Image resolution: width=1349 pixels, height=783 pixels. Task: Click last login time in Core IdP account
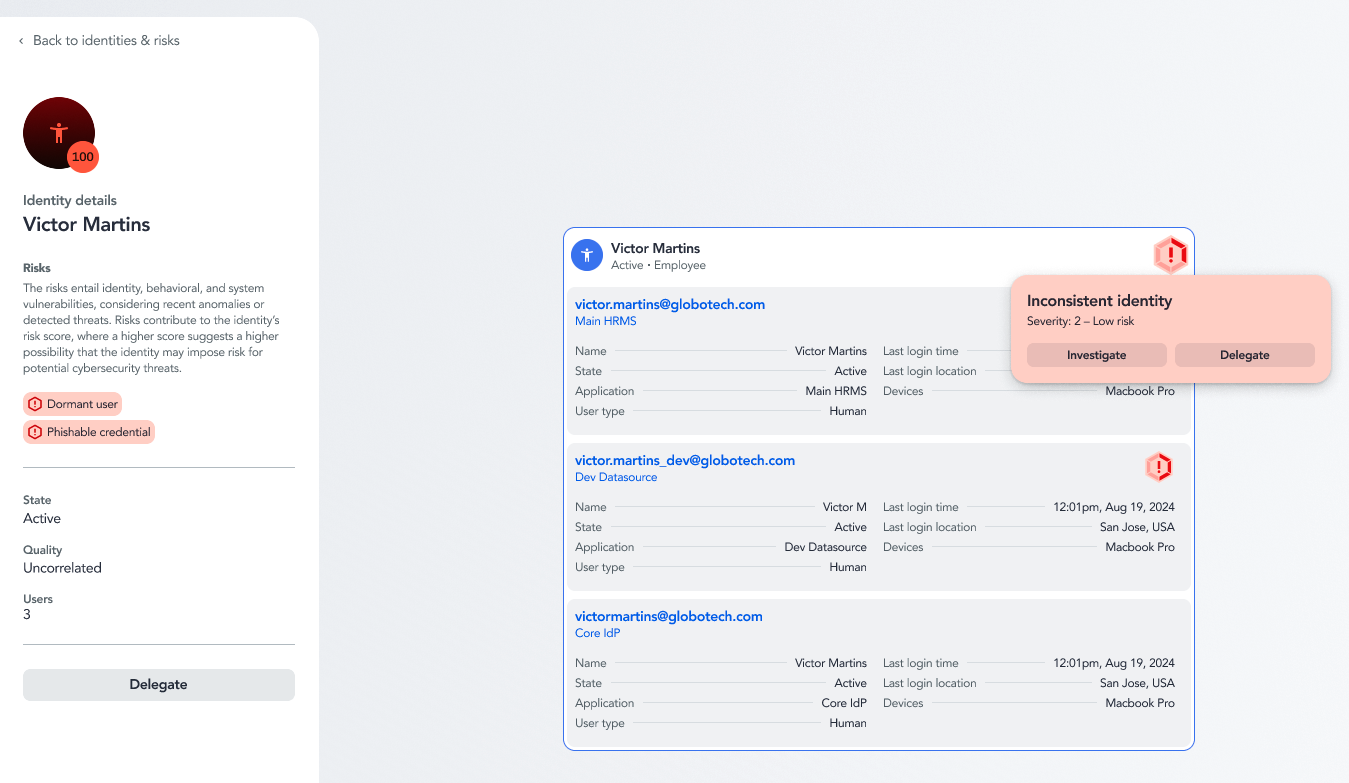(1114, 663)
